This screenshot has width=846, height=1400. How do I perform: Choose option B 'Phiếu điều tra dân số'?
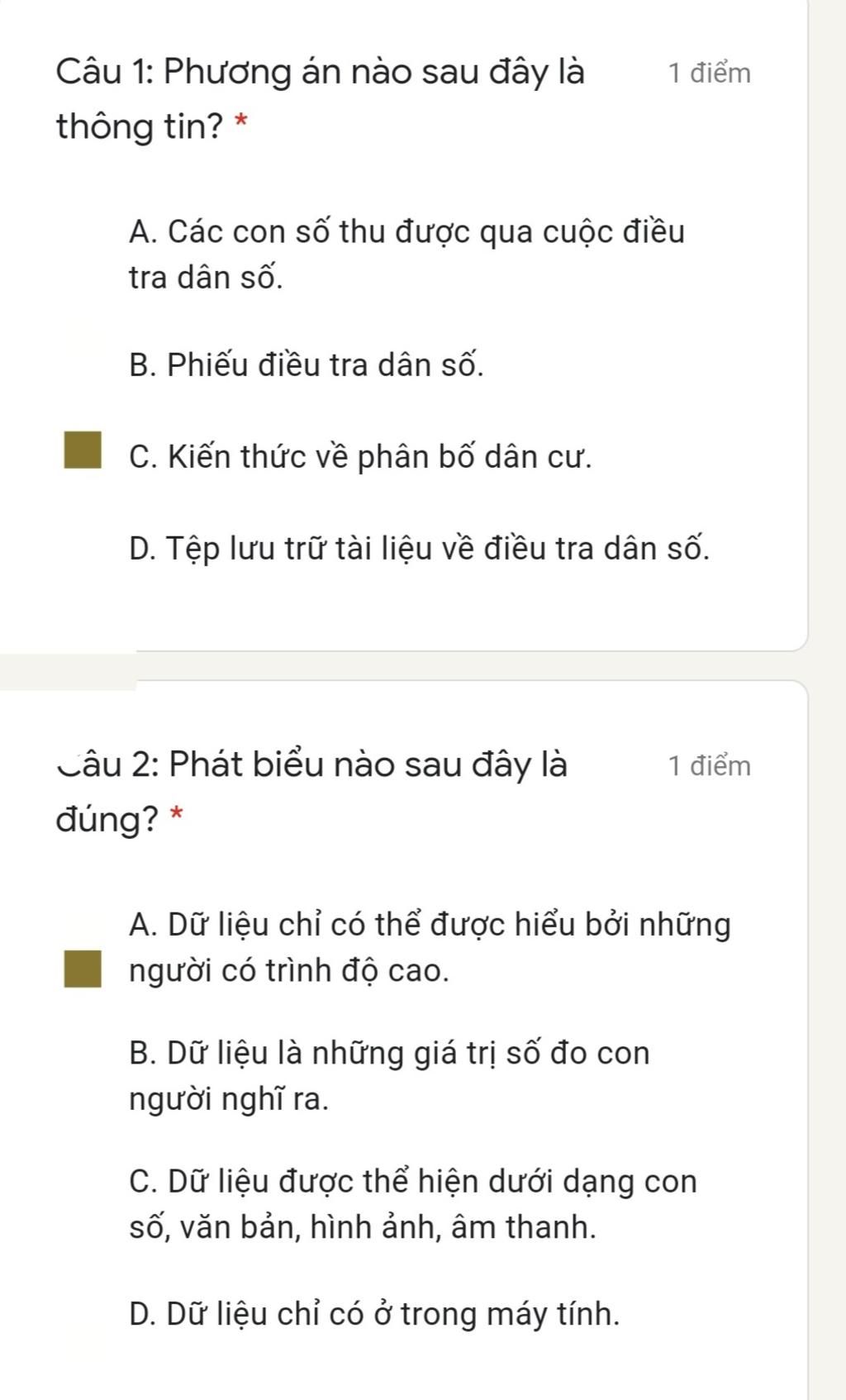(307, 364)
